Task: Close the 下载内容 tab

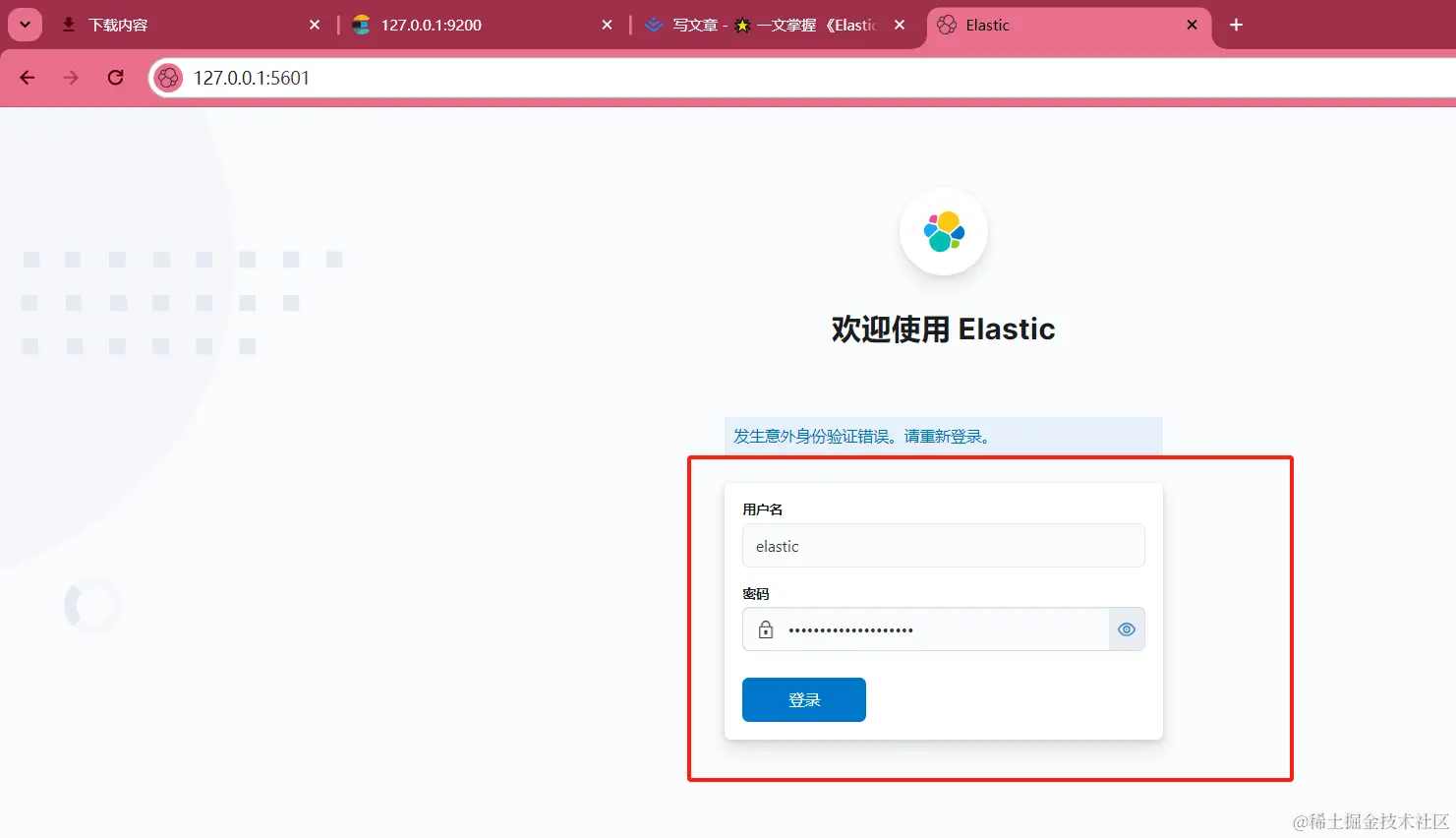Action: click(x=315, y=26)
